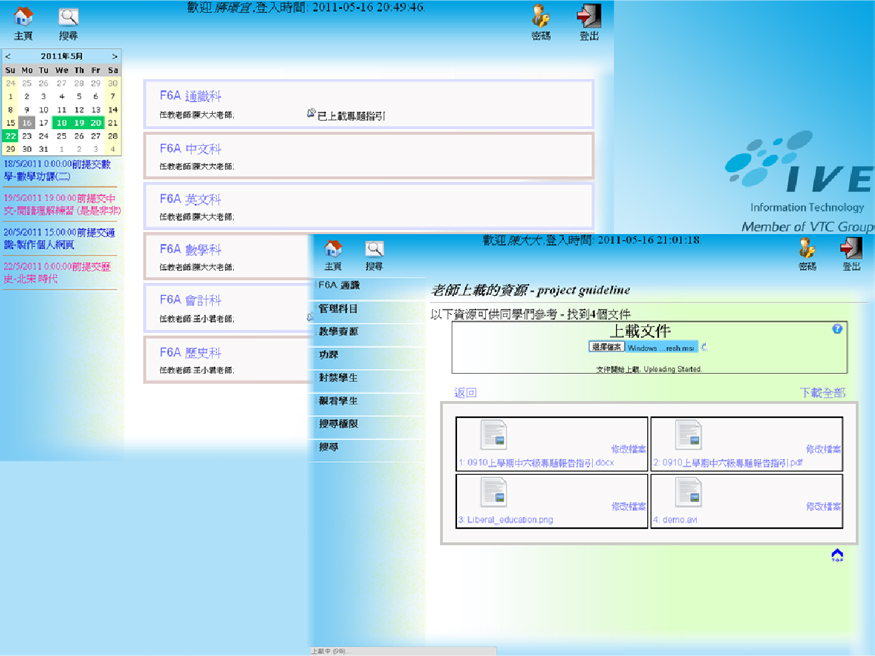
Task: Open the F6A 中文科 course link
Action: (x=190, y=150)
